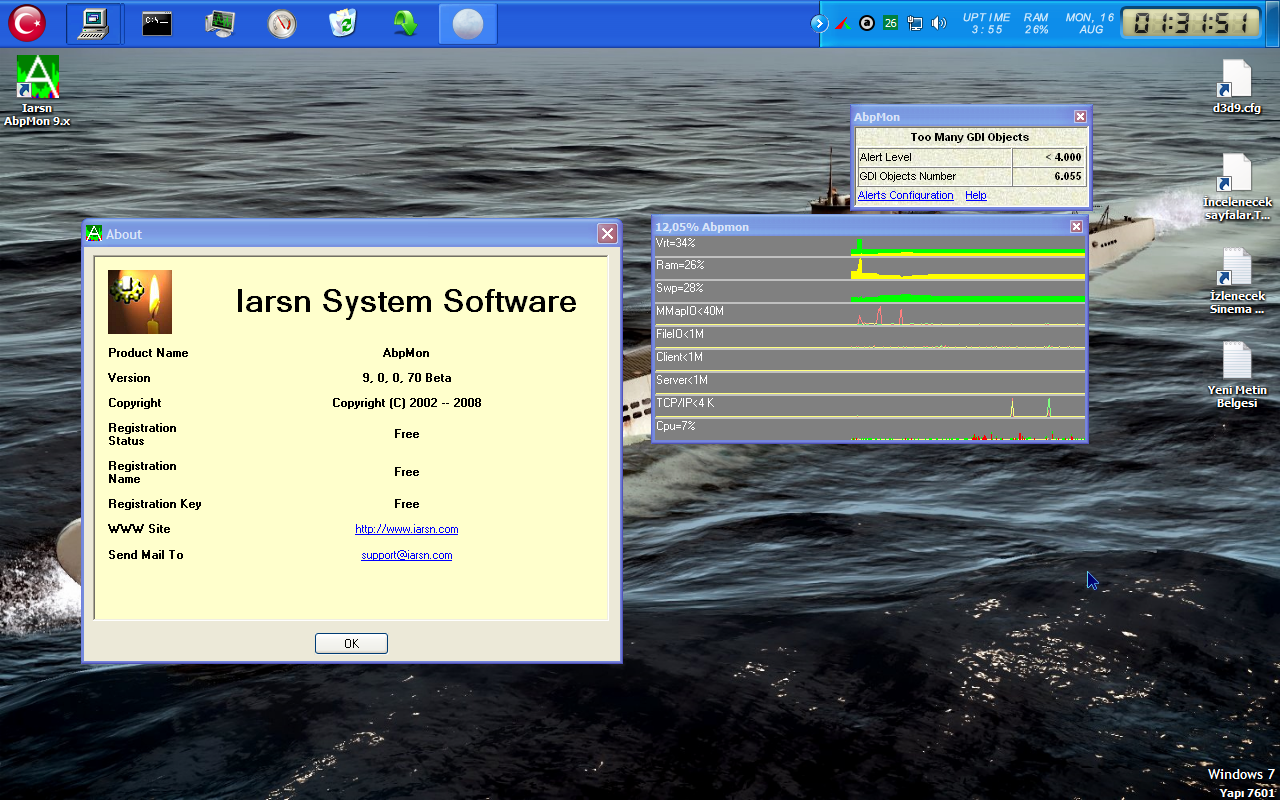
Task: Expand hidden tray icons with the round arrow
Action: coord(820,23)
